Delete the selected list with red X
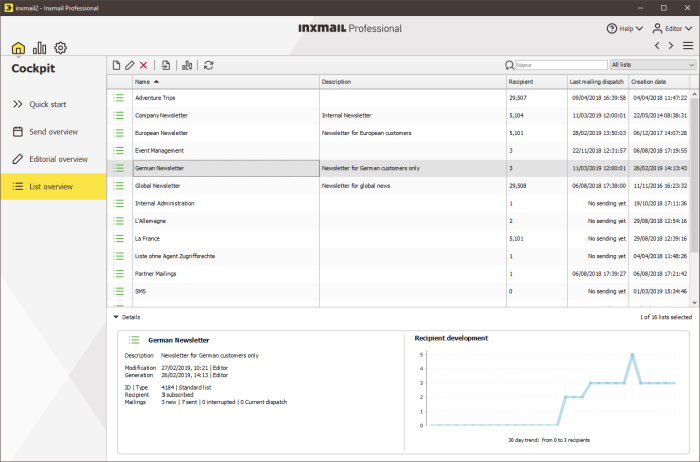Image resolution: width=700 pixels, height=462 pixels. click(x=143, y=65)
